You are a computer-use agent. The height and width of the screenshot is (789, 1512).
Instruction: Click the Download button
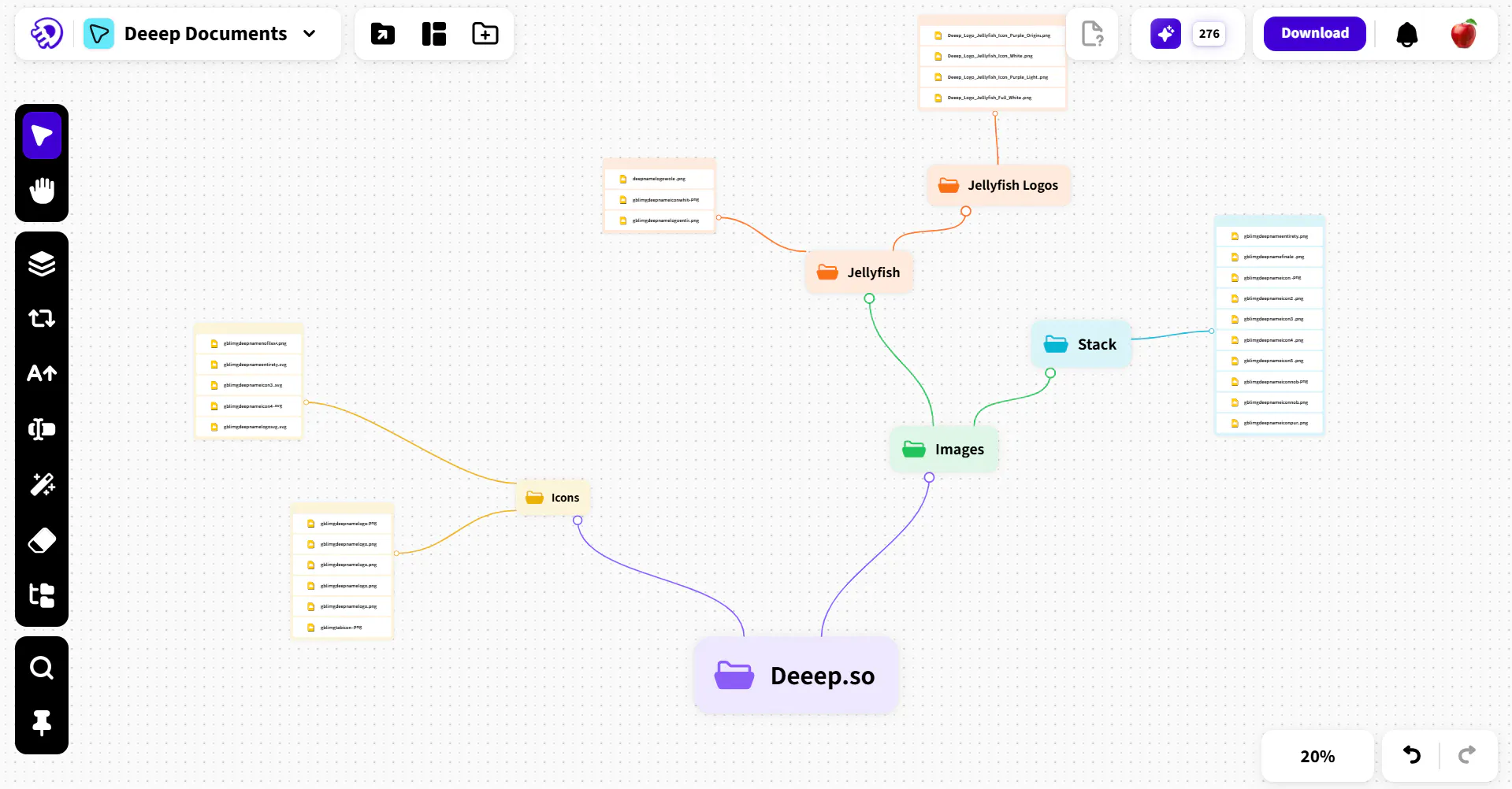pyautogui.click(x=1315, y=34)
